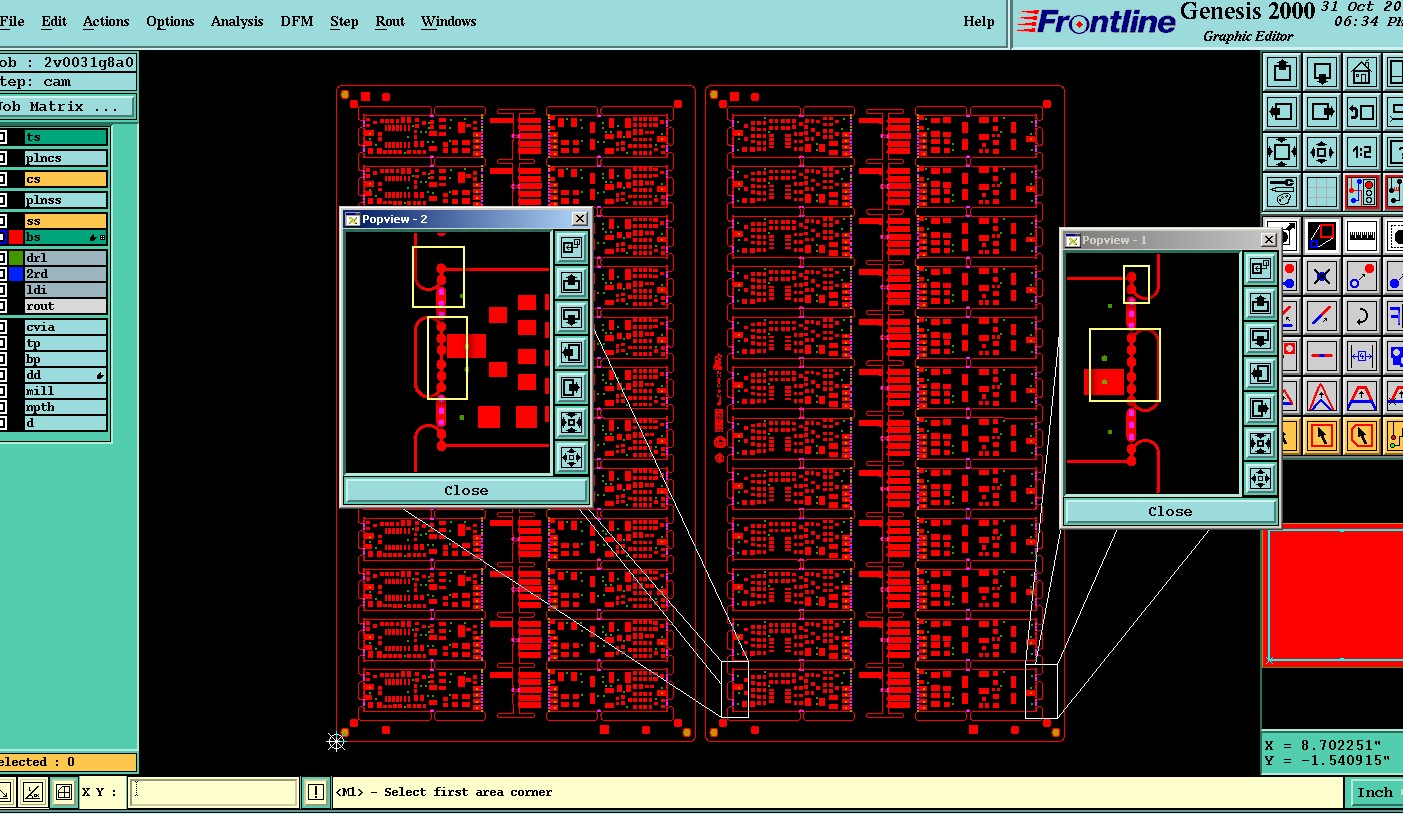
Task: Toggle display checkbox for layer ts
Action: (x=3, y=137)
